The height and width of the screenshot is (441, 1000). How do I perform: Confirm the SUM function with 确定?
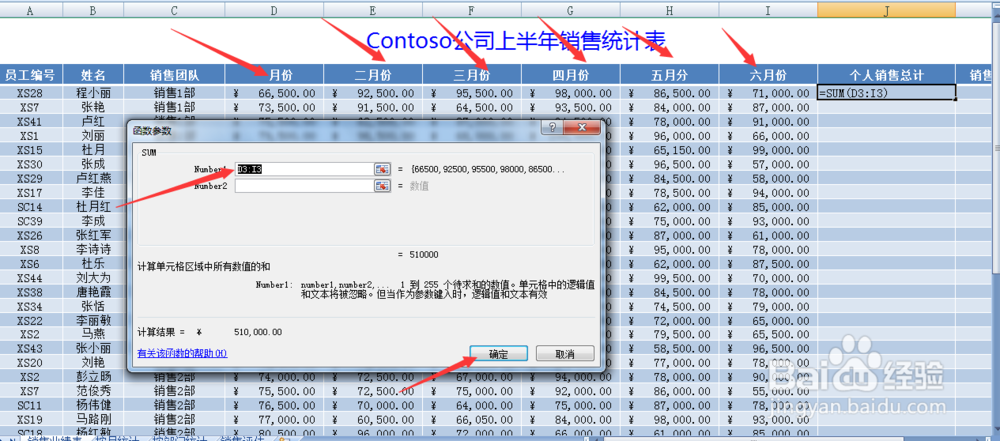click(x=498, y=354)
